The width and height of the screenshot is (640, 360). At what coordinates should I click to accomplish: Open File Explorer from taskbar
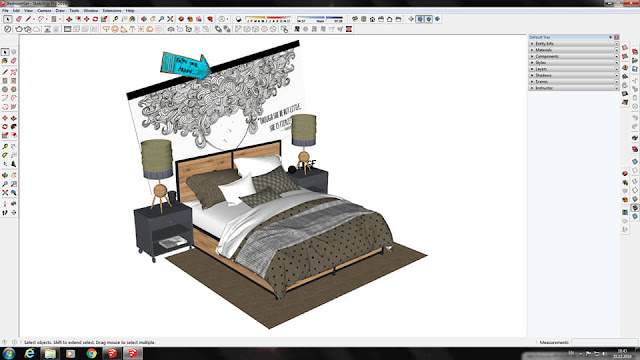(50, 353)
